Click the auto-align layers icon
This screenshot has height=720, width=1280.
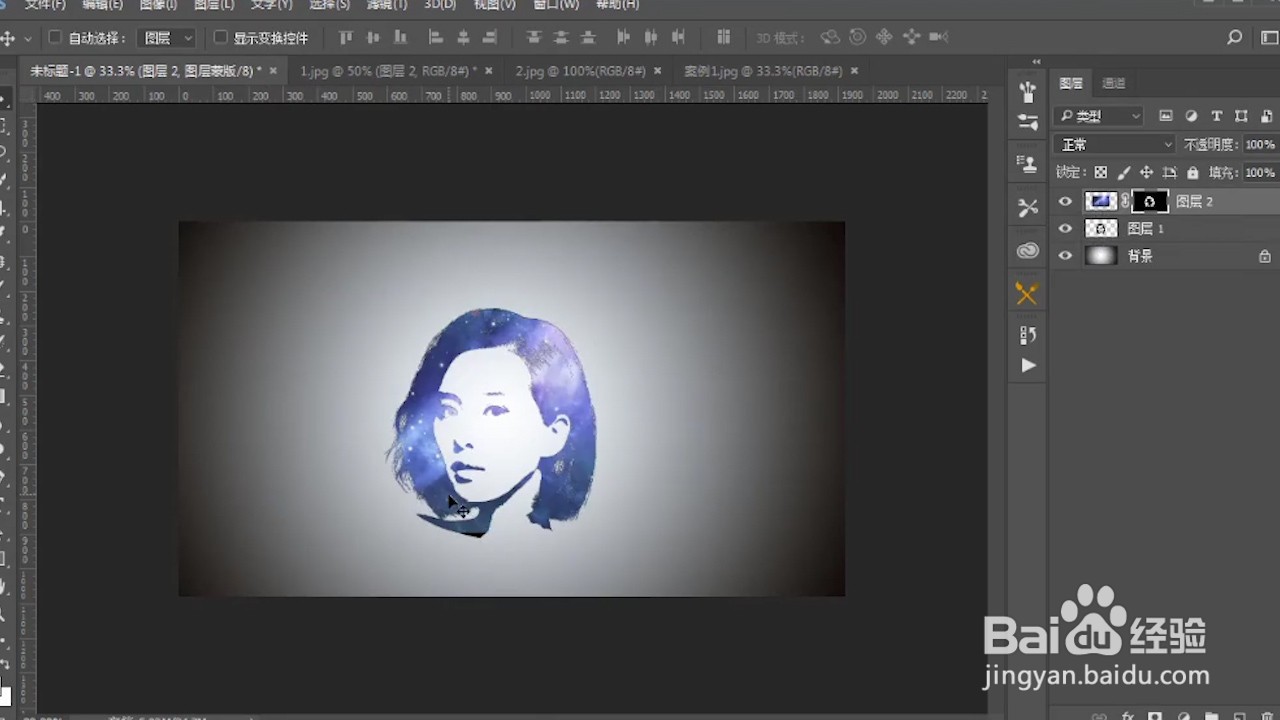click(x=723, y=38)
